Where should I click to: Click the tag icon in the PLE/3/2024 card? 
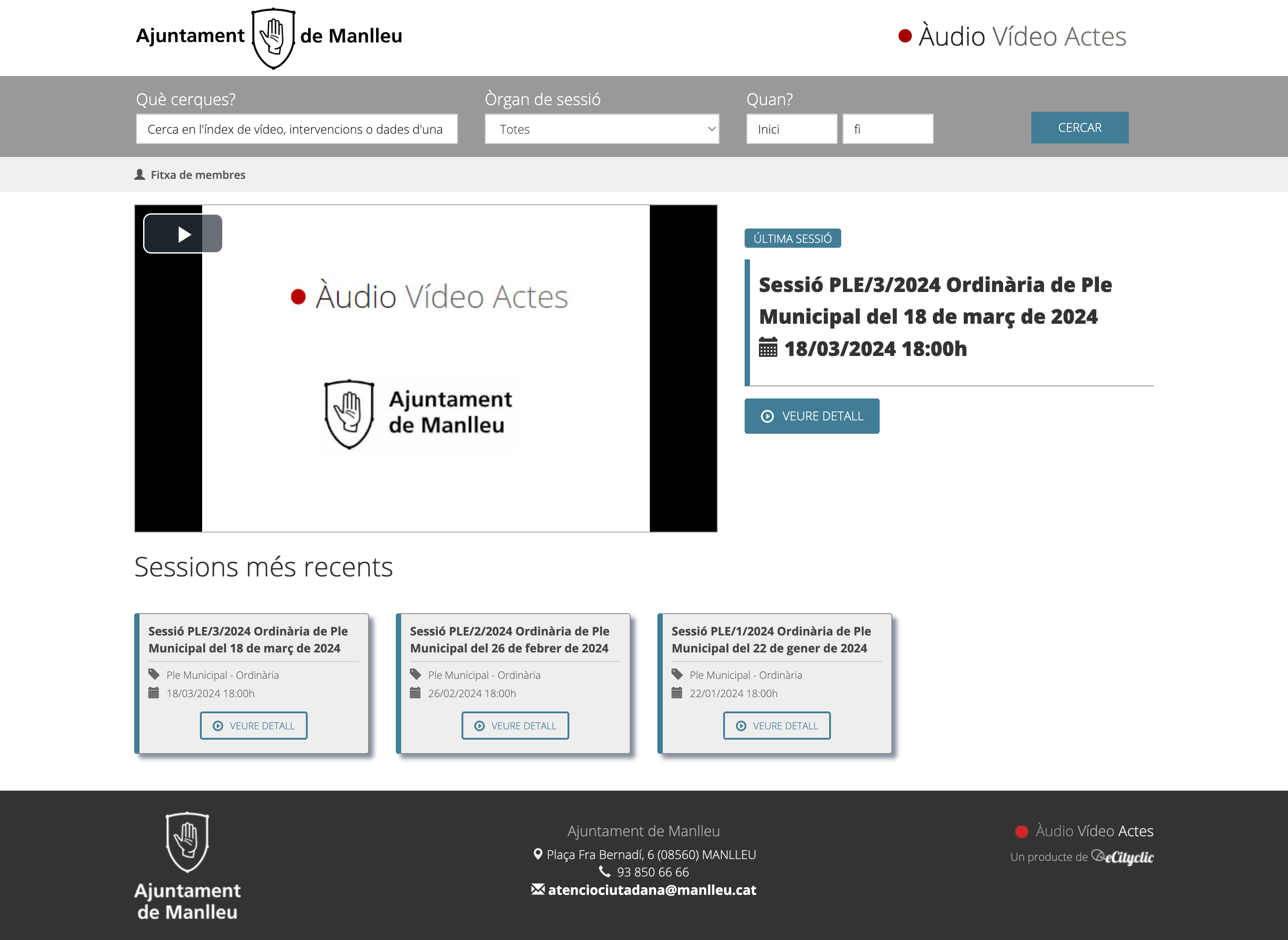pyautogui.click(x=153, y=674)
